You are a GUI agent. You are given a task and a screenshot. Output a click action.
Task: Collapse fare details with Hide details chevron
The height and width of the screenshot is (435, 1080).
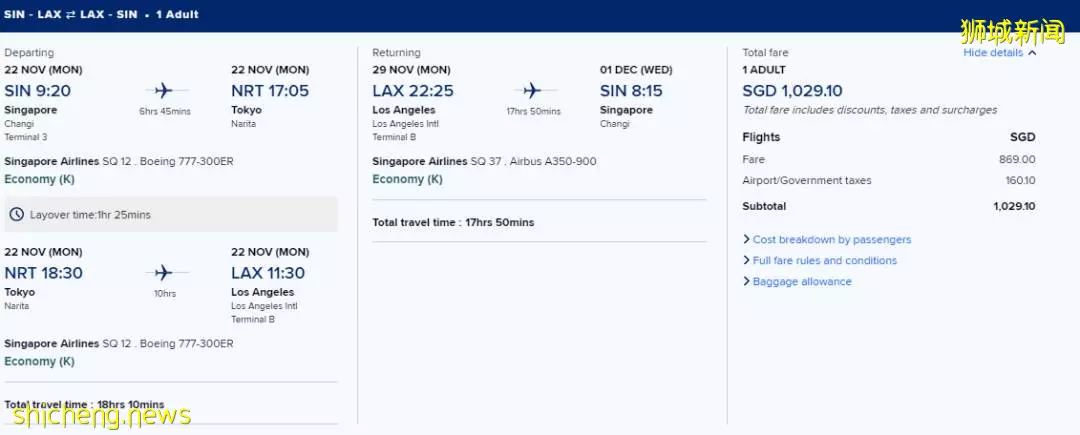point(1032,53)
